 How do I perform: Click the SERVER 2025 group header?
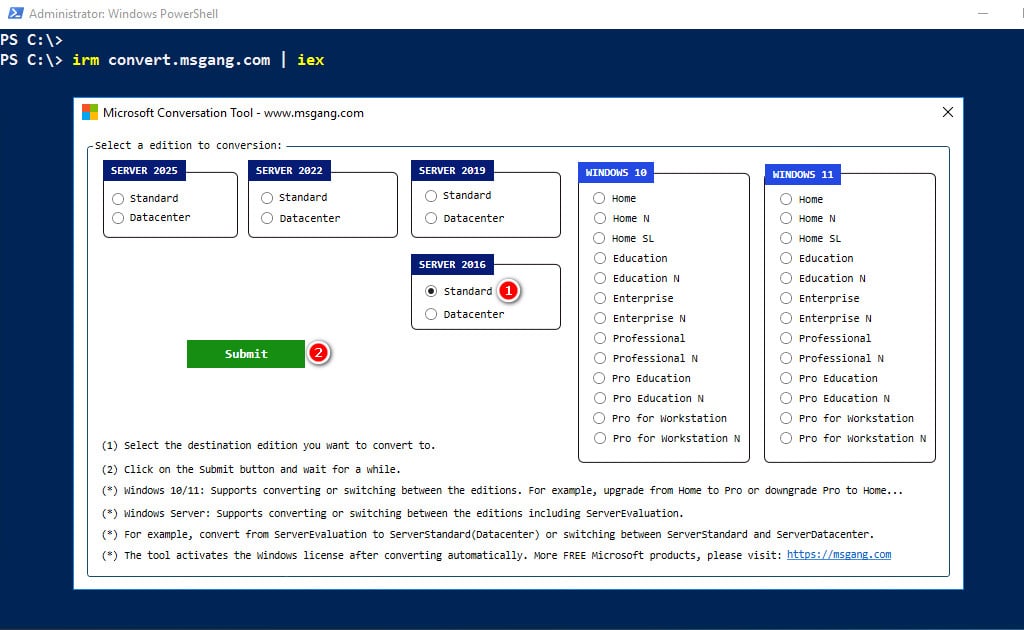[144, 170]
